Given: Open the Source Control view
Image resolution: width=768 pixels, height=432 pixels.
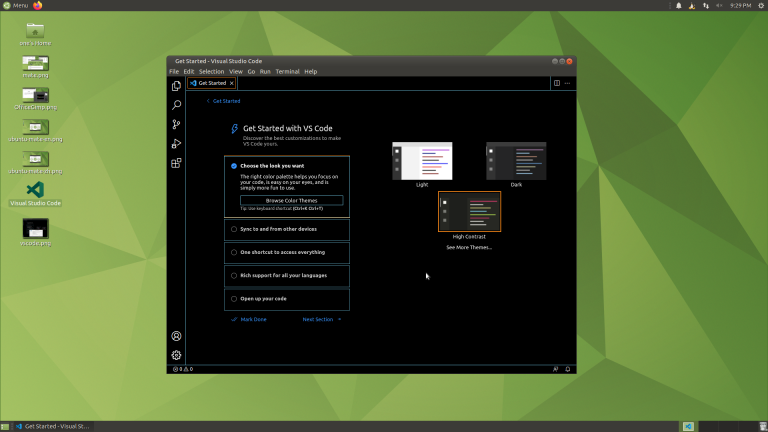Looking at the screenshot, I should (x=176, y=124).
